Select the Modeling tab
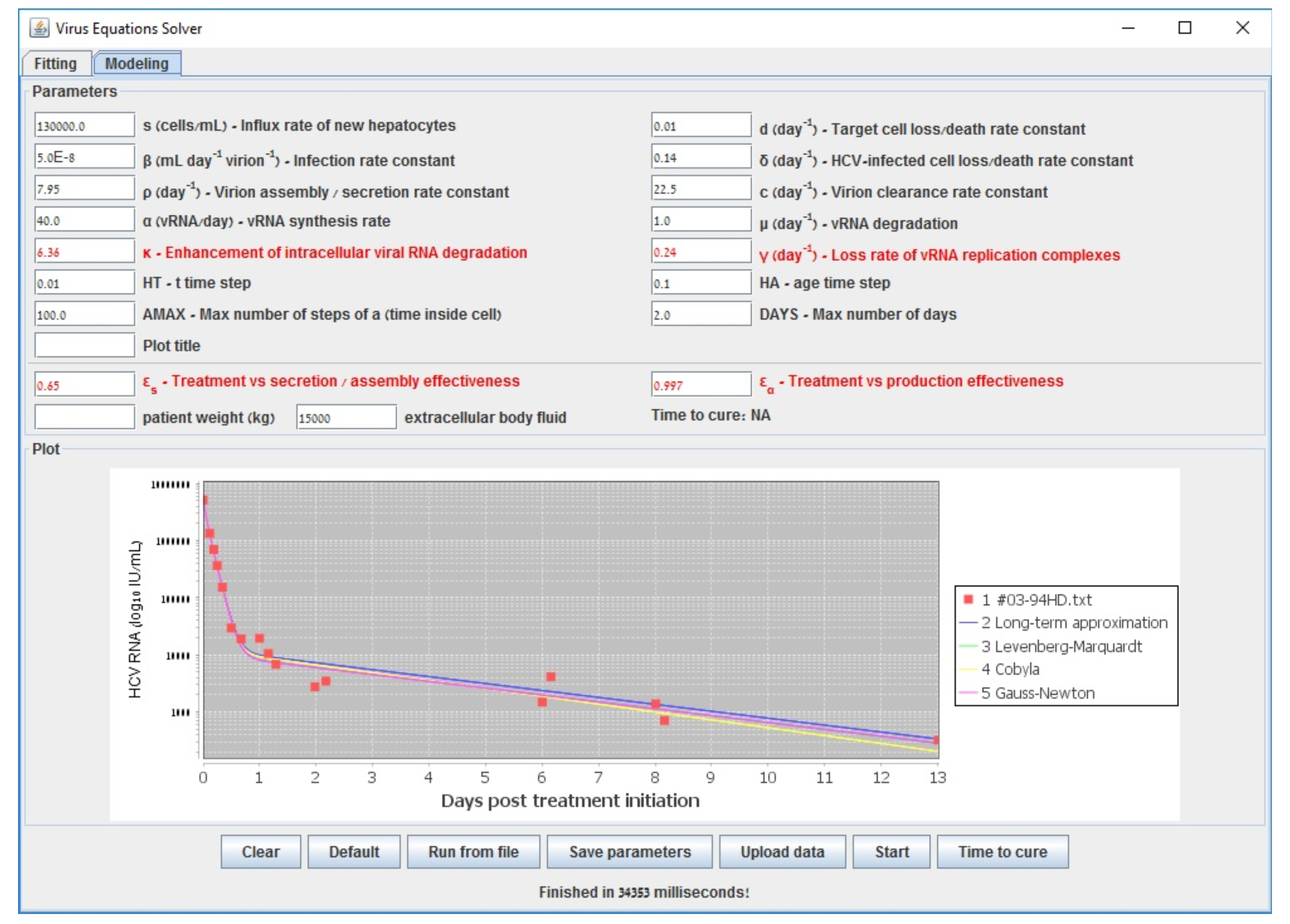 [137, 63]
